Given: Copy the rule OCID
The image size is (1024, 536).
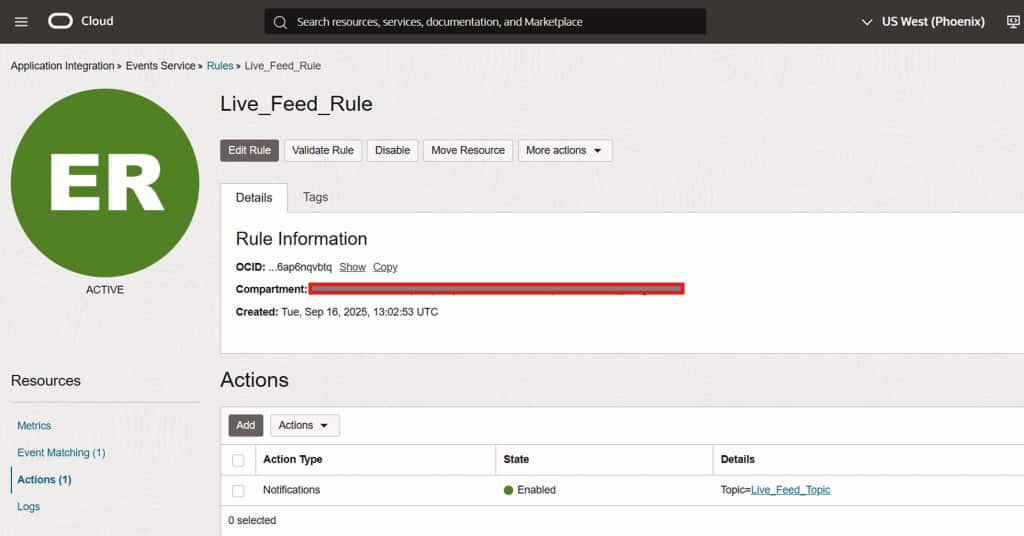Looking at the screenshot, I should (385, 267).
